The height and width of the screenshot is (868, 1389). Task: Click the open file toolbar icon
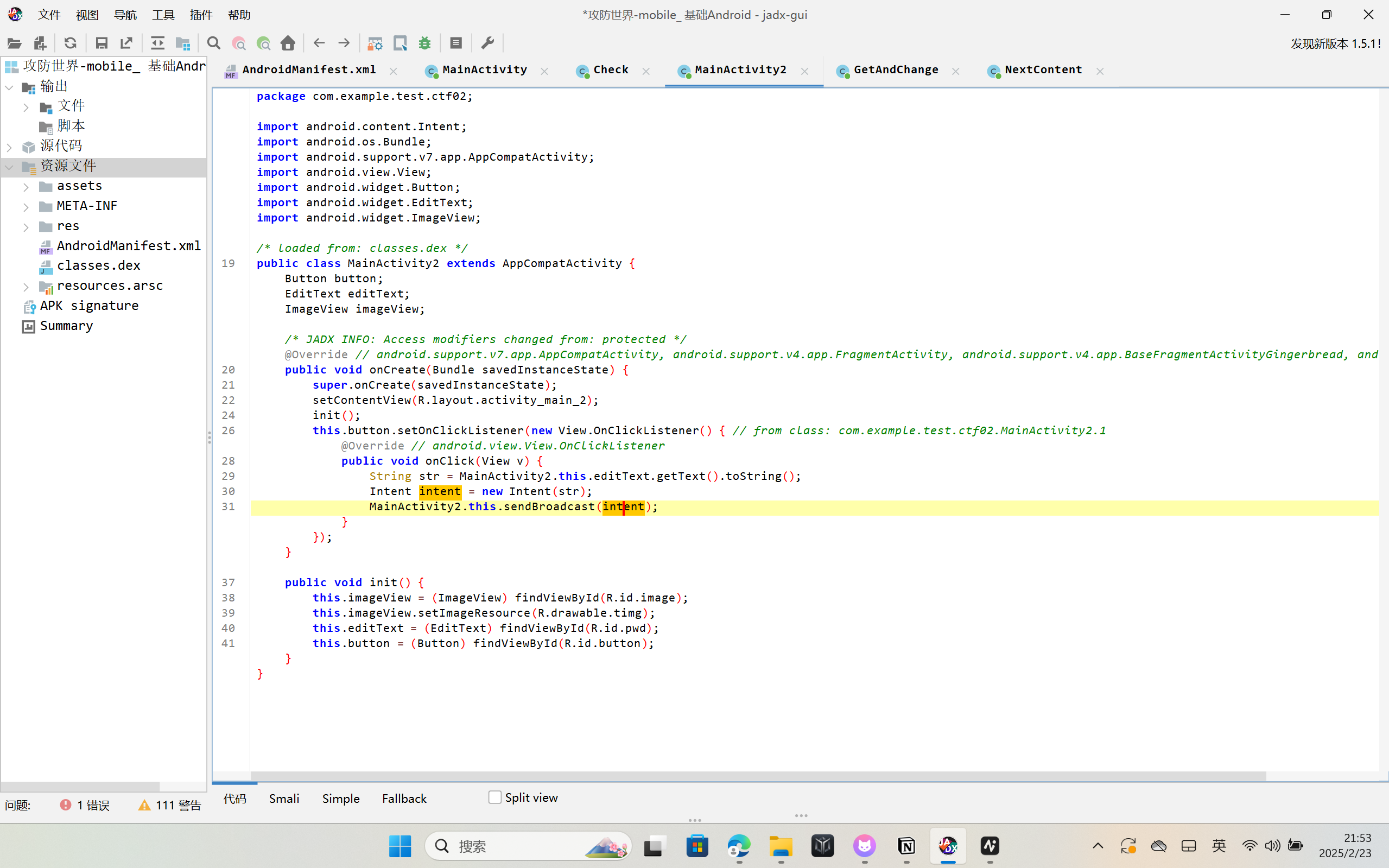pos(14,43)
